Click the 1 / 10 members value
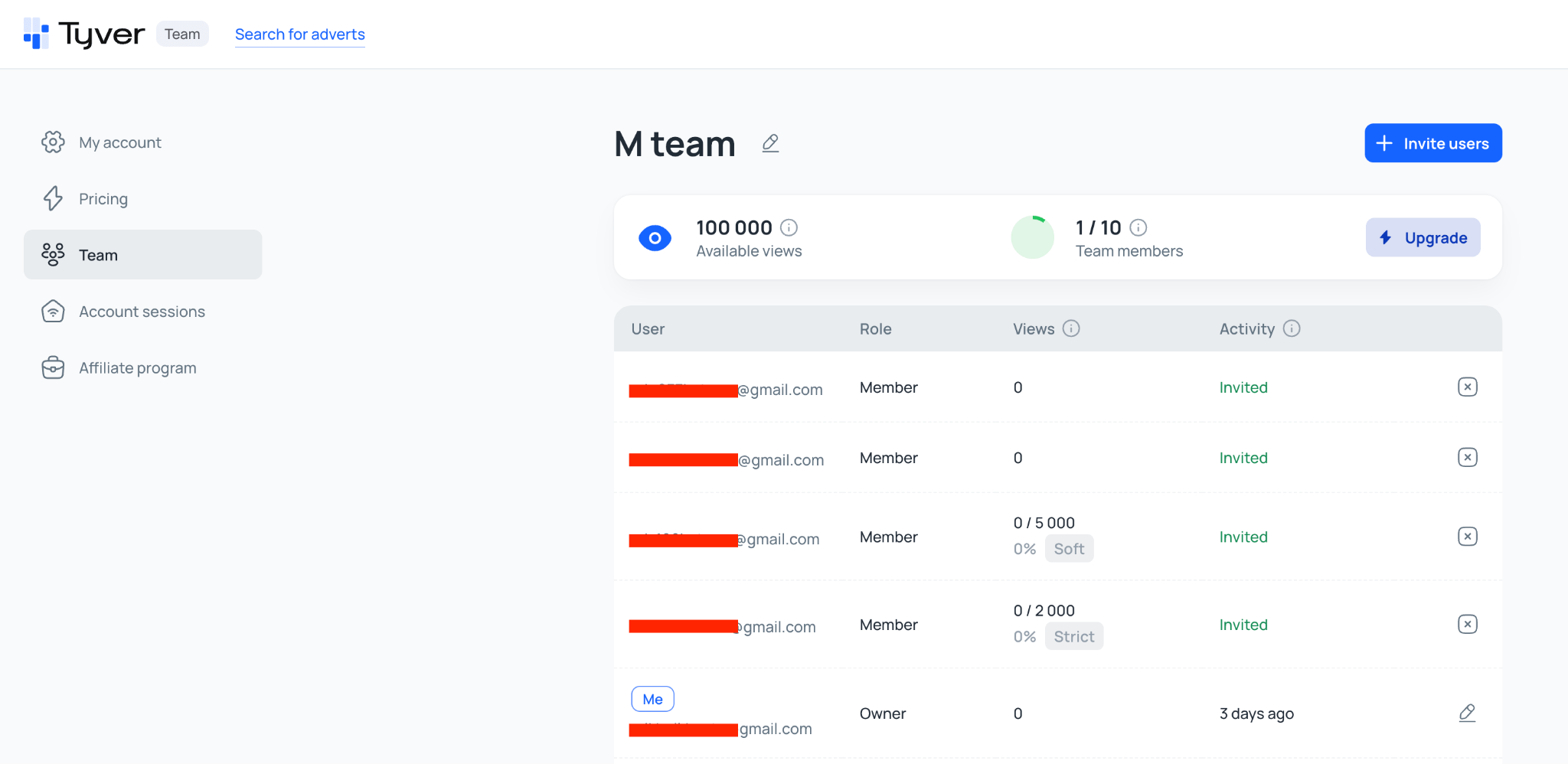The image size is (1568, 764). click(1098, 227)
